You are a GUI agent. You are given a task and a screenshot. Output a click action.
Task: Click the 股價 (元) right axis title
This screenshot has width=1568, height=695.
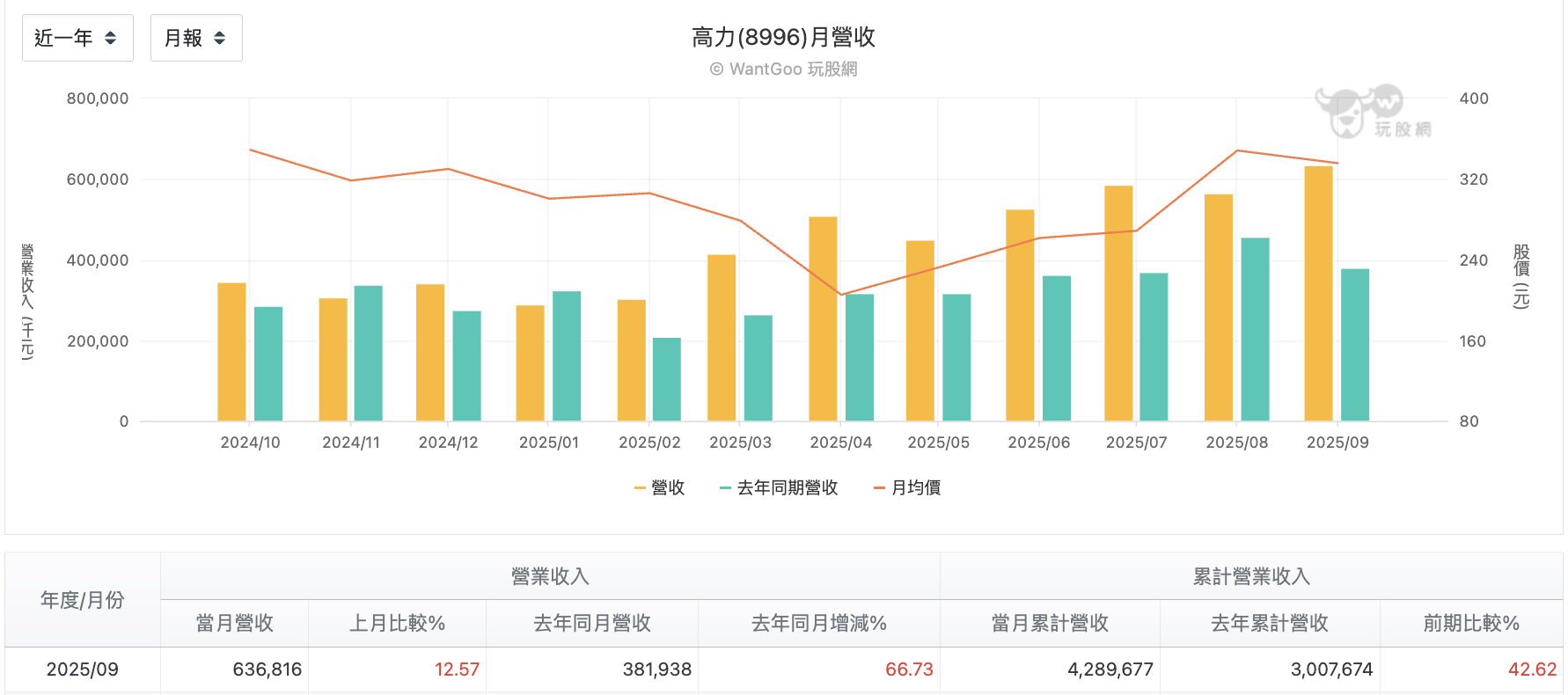[1521, 276]
